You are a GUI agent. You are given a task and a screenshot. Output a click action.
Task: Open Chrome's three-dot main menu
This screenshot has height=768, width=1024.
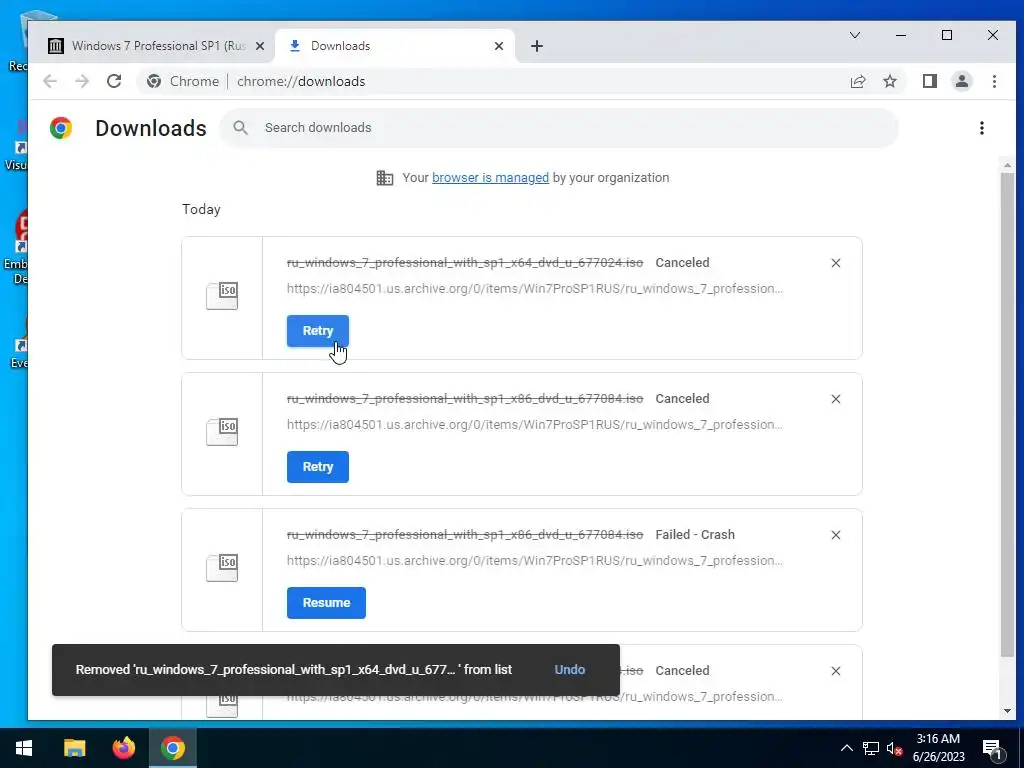(994, 81)
